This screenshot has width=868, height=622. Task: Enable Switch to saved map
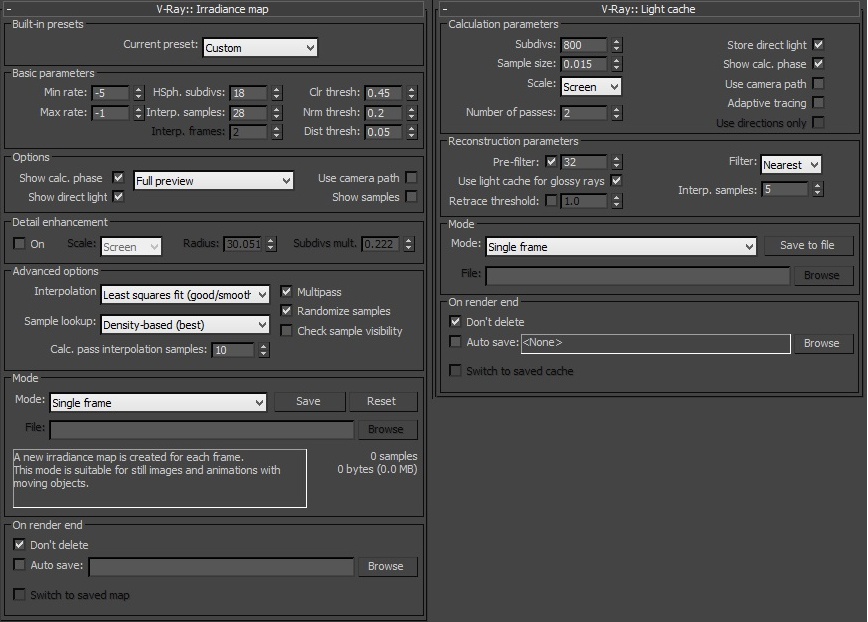[19, 594]
